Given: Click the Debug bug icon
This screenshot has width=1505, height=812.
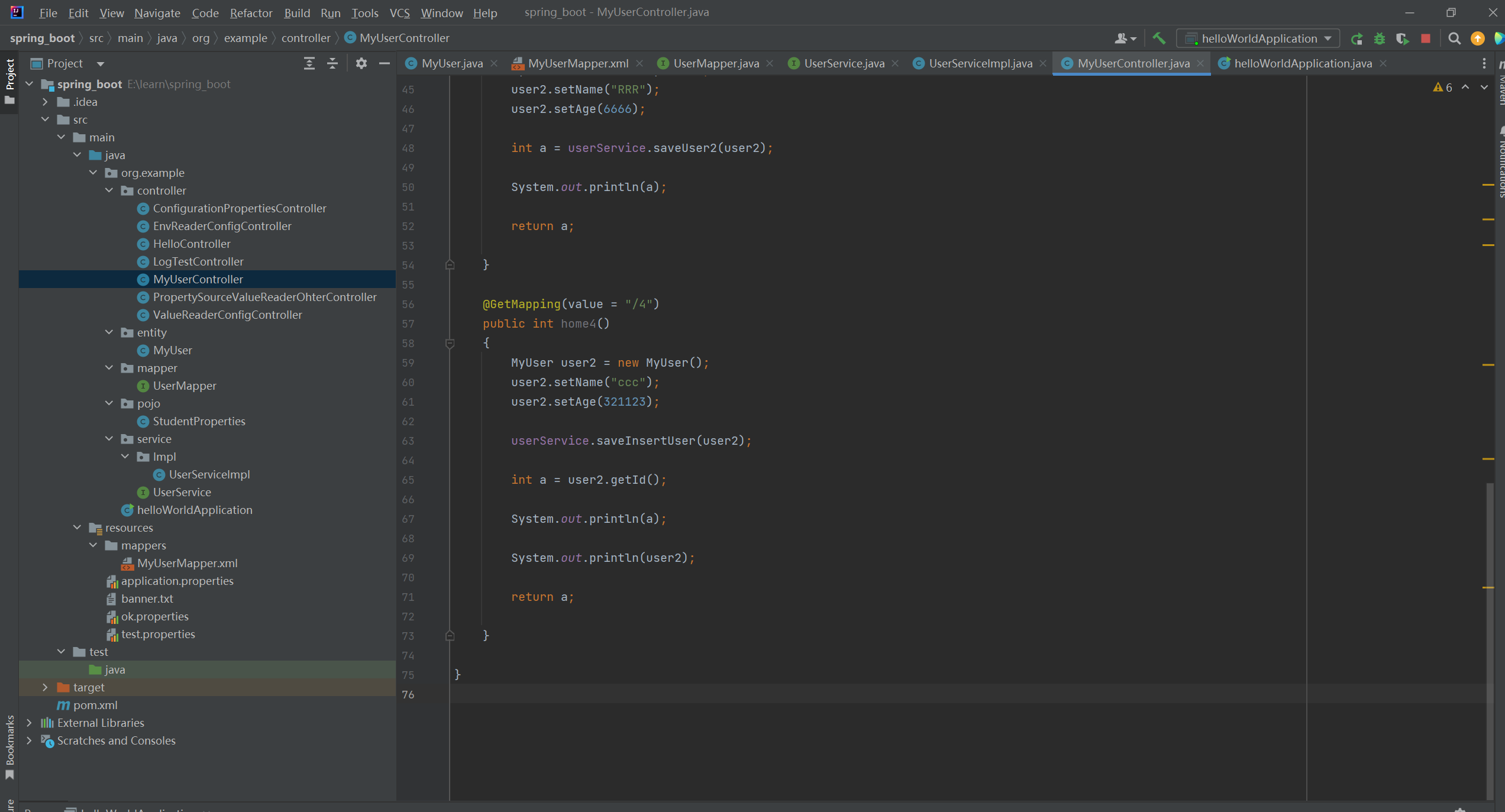Looking at the screenshot, I should coord(1380,38).
